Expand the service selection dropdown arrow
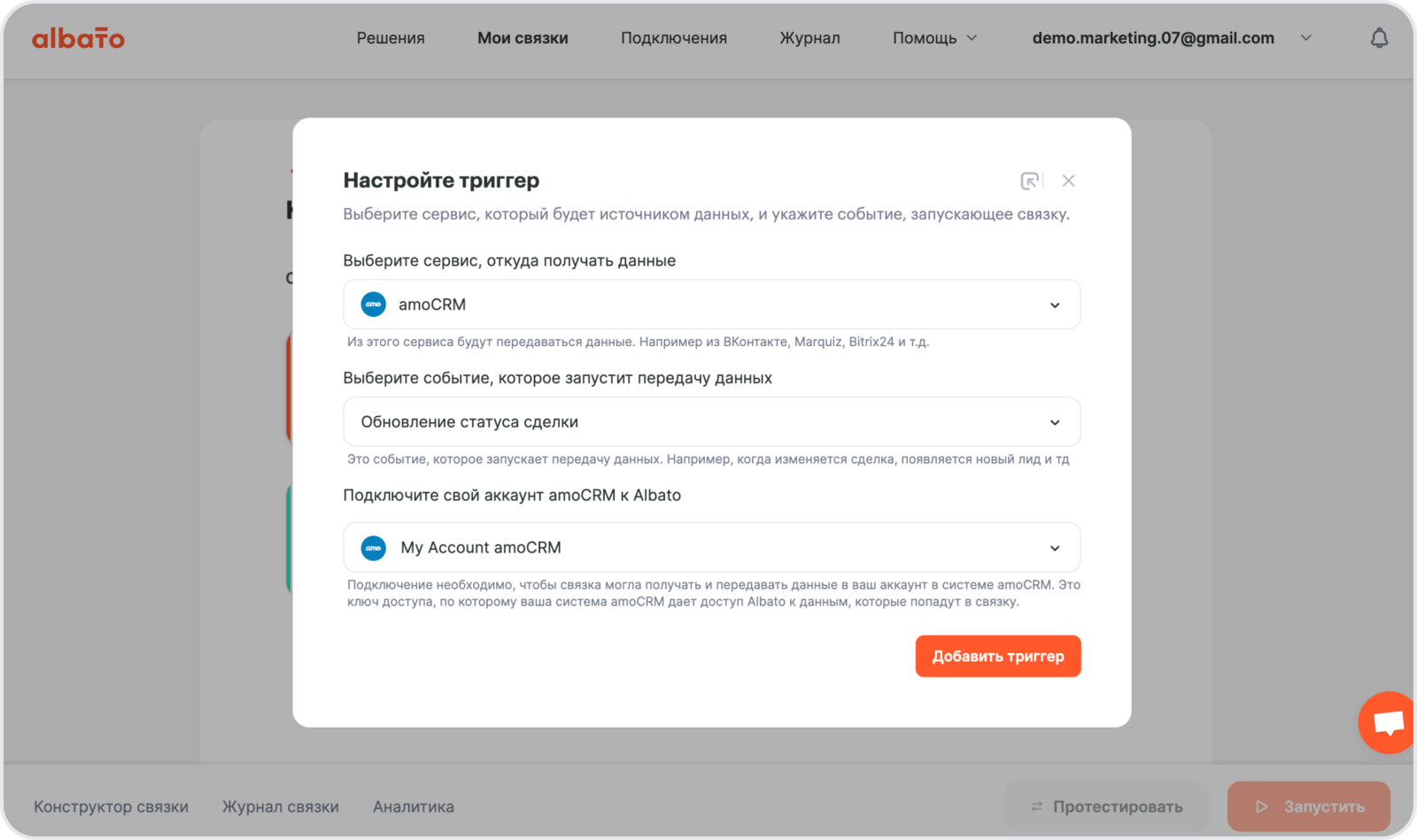The image size is (1417, 840). [x=1055, y=305]
